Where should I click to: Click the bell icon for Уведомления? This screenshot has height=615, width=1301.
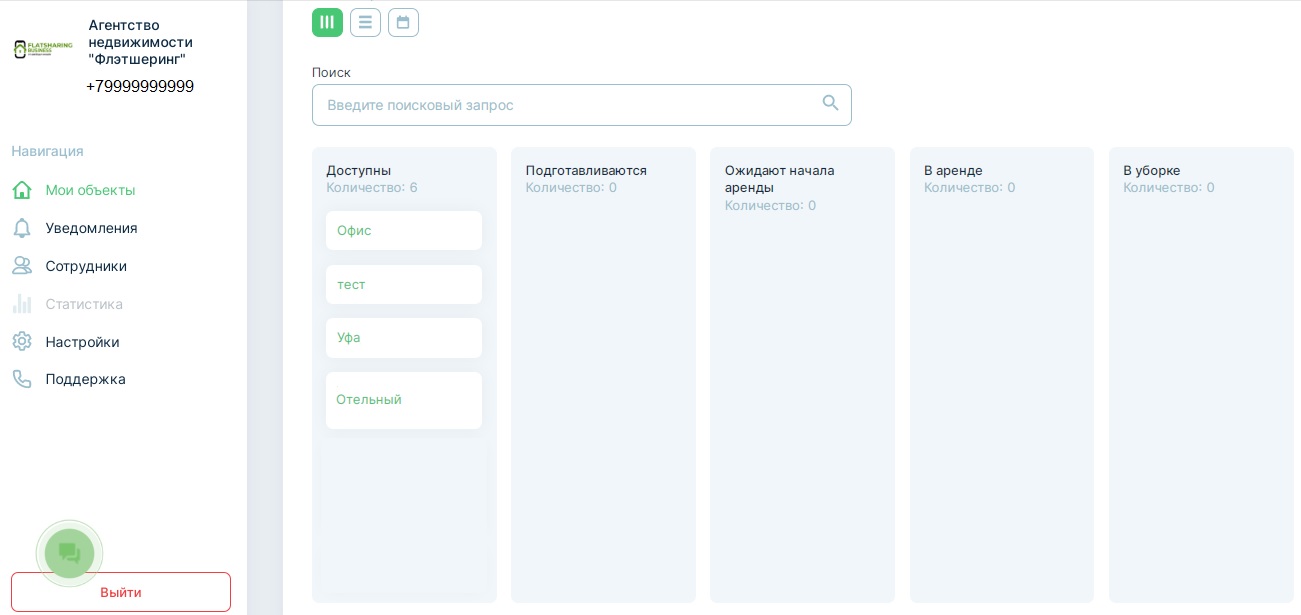[22, 228]
